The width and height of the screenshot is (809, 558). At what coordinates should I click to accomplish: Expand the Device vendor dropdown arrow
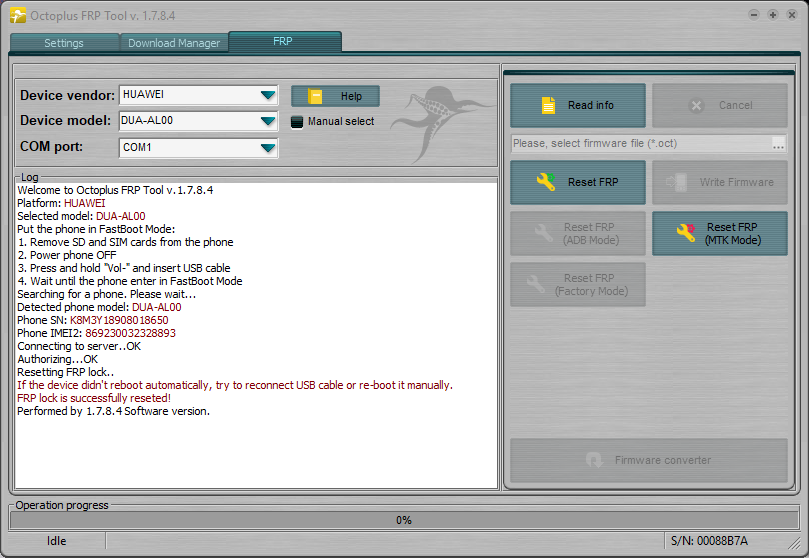click(x=268, y=95)
